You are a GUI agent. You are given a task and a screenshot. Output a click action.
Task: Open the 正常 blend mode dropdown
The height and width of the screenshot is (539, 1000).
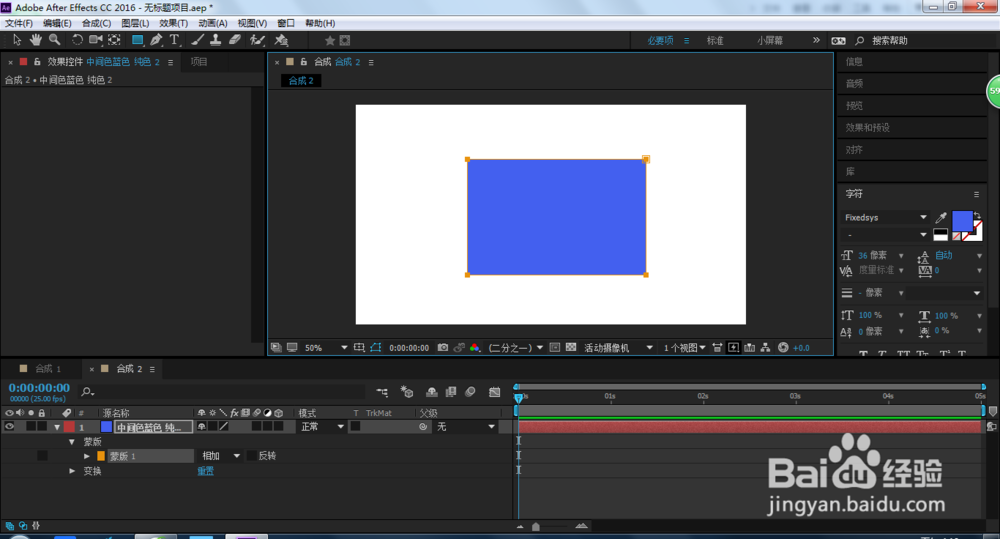pyautogui.click(x=321, y=427)
